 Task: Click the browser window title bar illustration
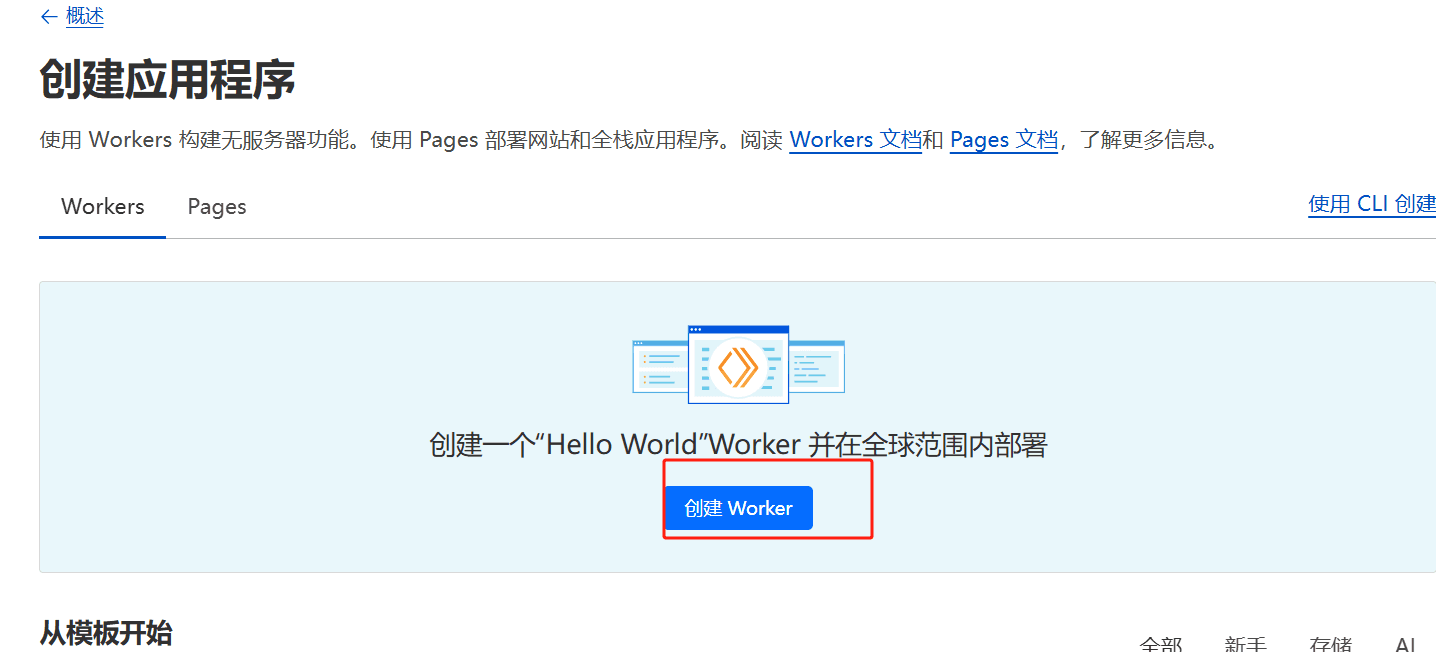point(738,329)
